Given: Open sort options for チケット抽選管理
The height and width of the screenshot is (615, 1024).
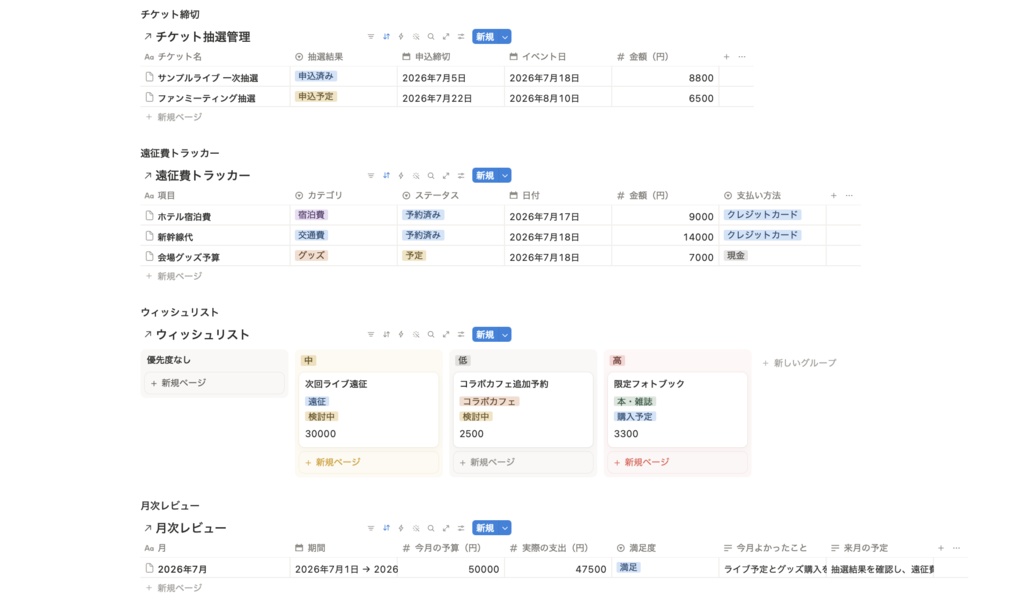Looking at the screenshot, I should click(386, 37).
